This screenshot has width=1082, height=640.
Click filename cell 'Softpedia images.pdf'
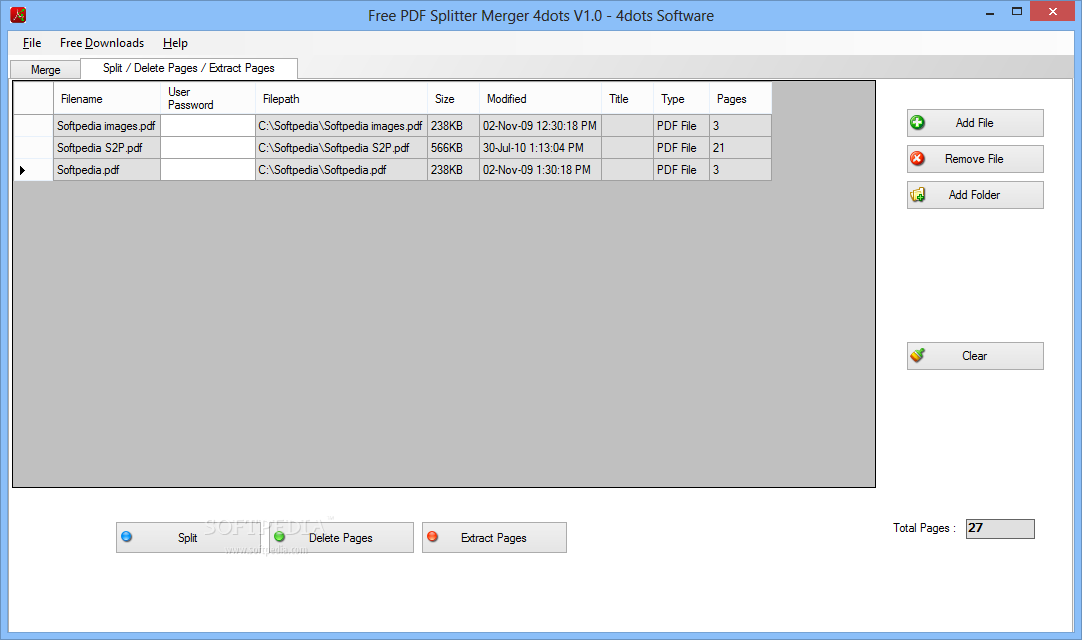pyautogui.click(x=107, y=126)
